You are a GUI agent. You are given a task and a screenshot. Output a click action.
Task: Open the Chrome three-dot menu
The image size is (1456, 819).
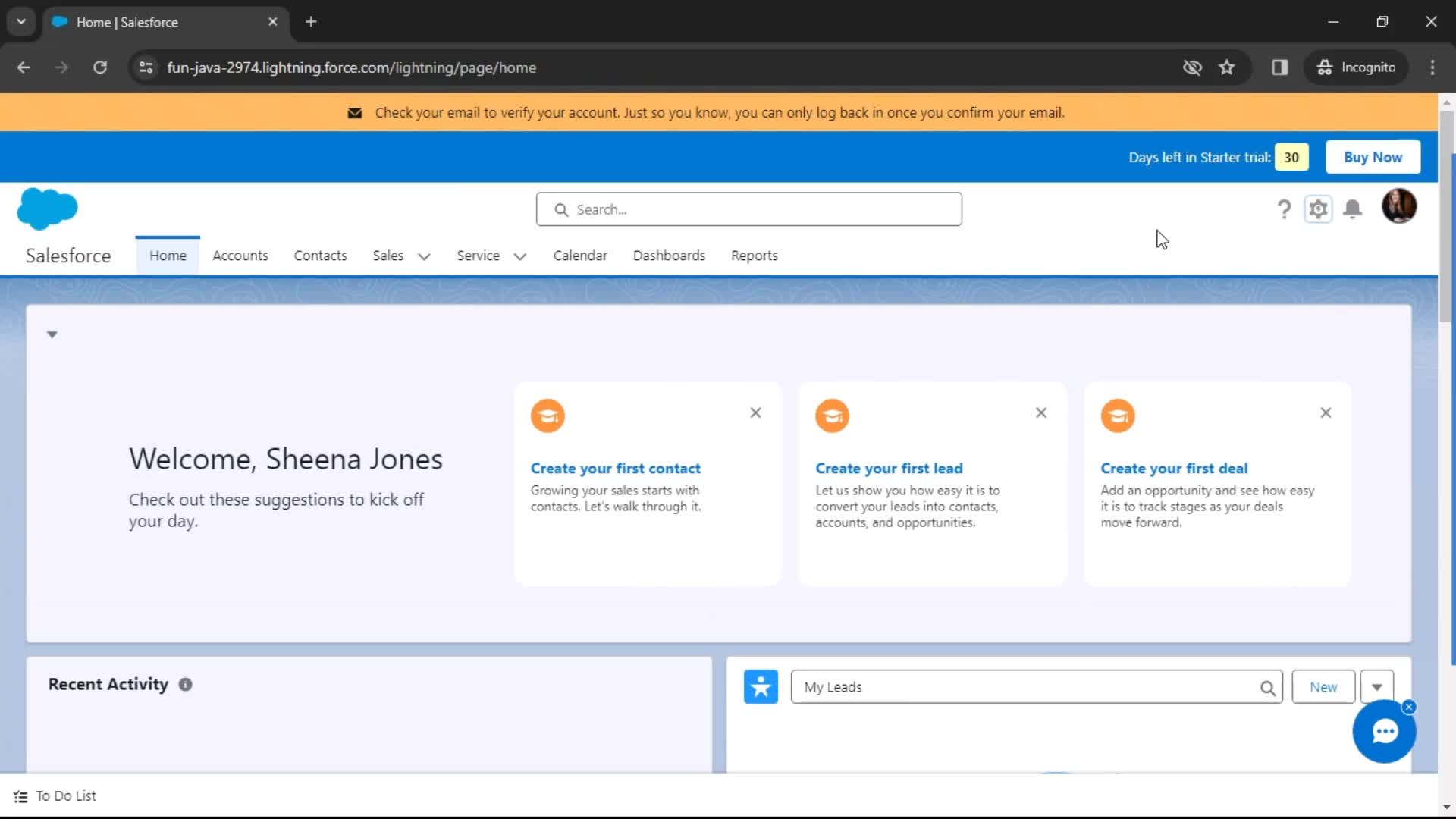[x=1432, y=67]
